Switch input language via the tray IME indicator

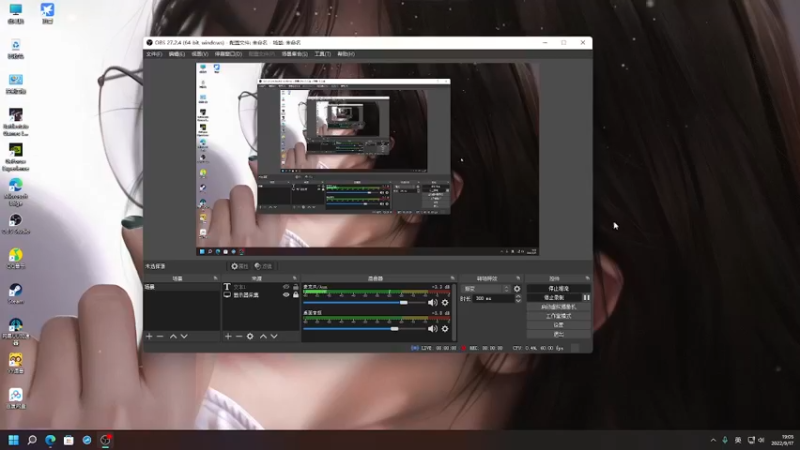(x=738, y=440)
